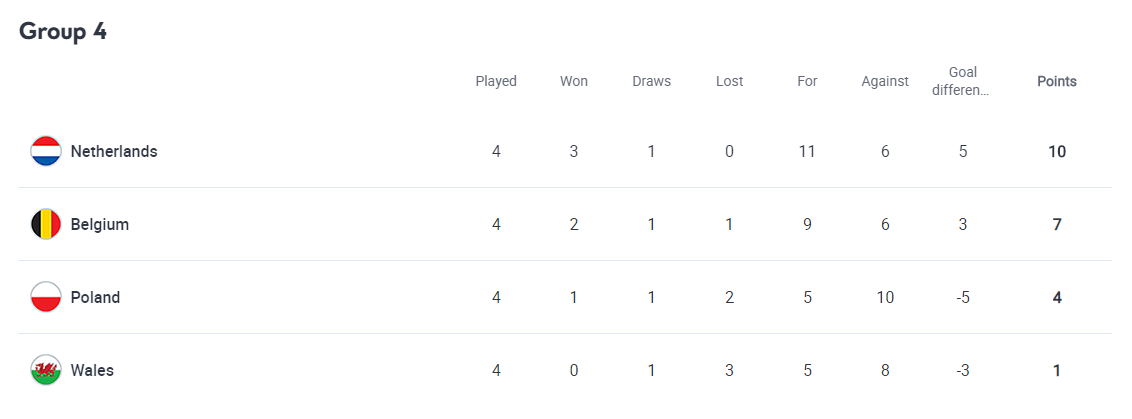
Task: Open the Netherlands team link
Action: [x=114, y=152]
